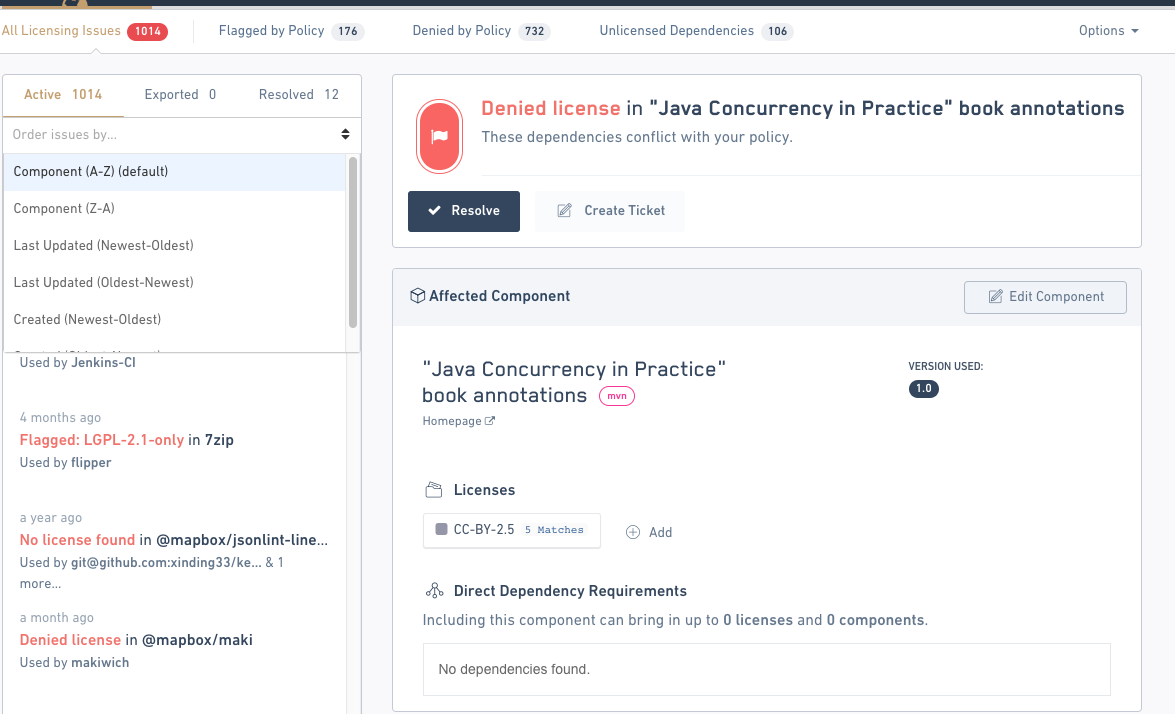Click the sort options list scrollbar
The width and height of the screenshot is (1175, 714).
[353, 242]
